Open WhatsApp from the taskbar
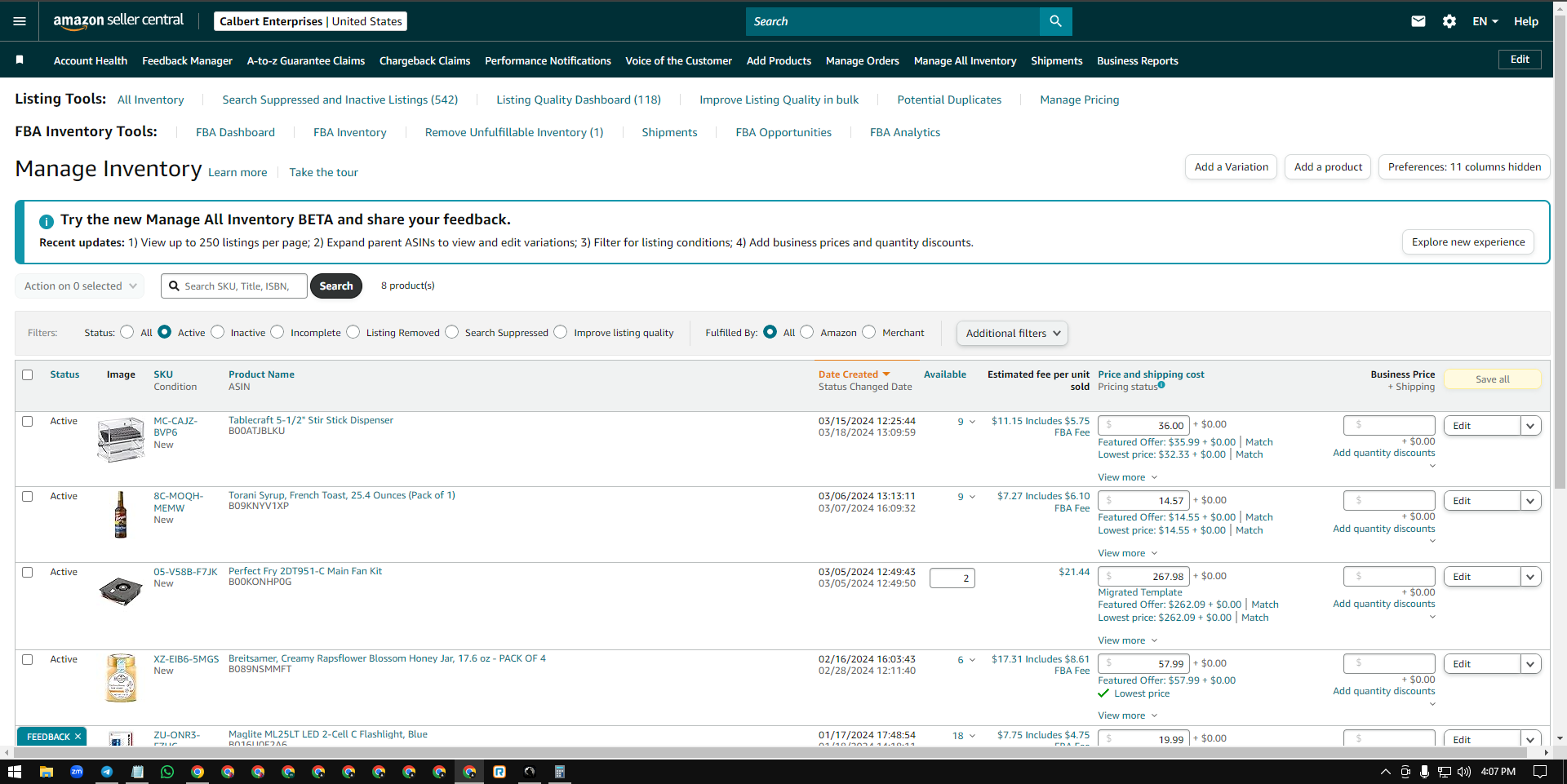 pyautogui.click(x=167, y=772)
